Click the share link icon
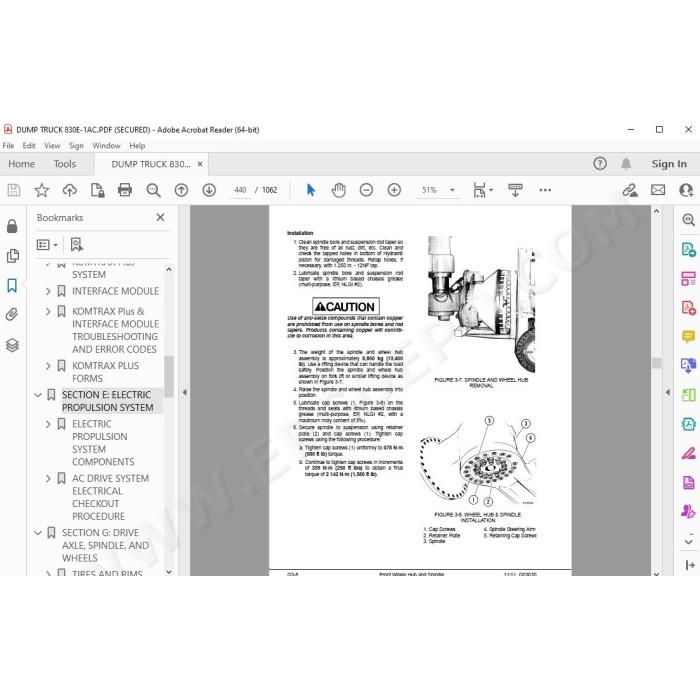The height and width of the screenshot is (700, 700). click(630, 190)
